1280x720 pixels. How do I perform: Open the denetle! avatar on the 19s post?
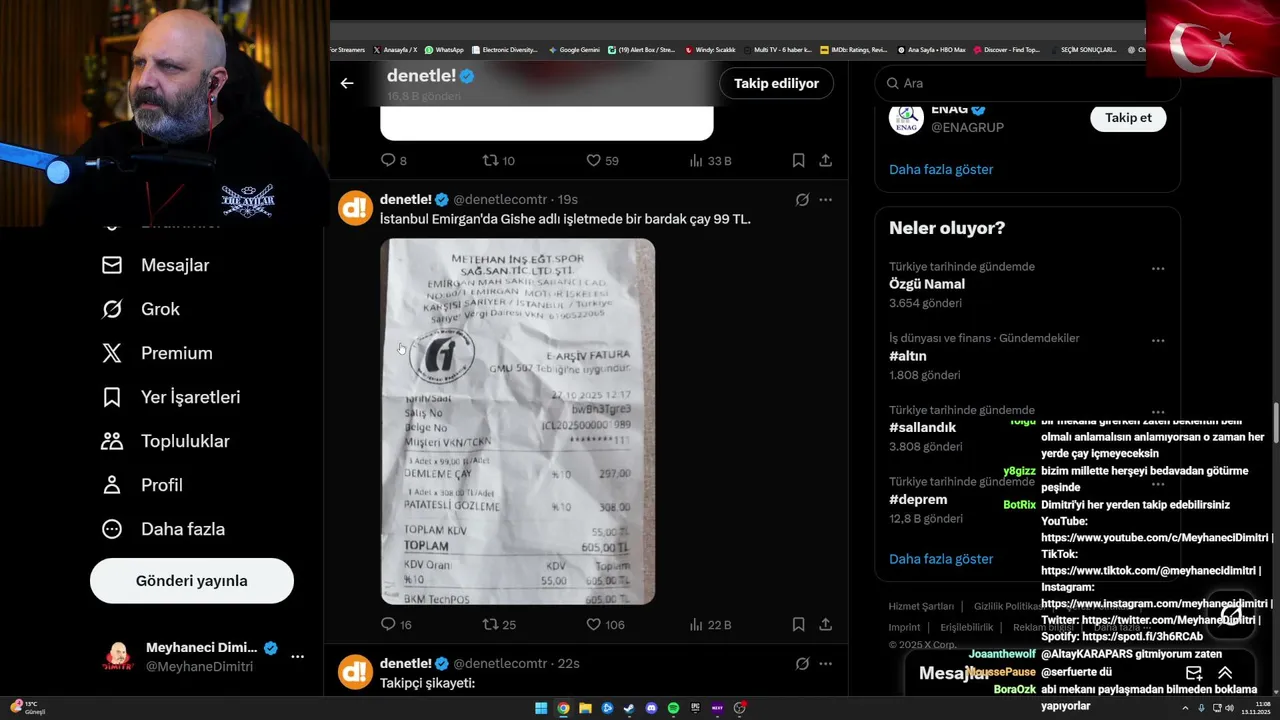click(356, 208)
